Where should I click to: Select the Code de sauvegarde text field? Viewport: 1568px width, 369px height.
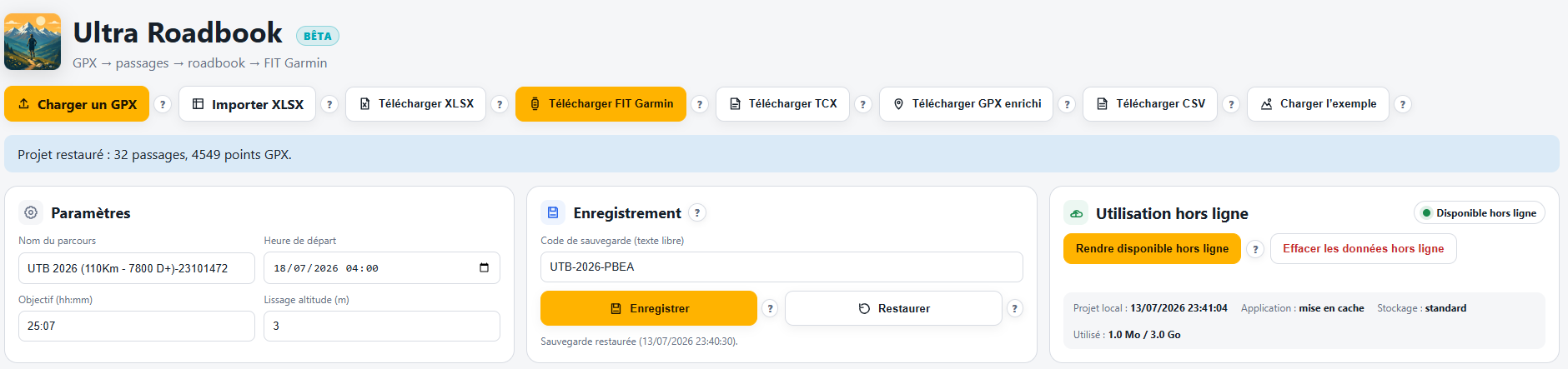pyautogui.click(x=781, y=267)
